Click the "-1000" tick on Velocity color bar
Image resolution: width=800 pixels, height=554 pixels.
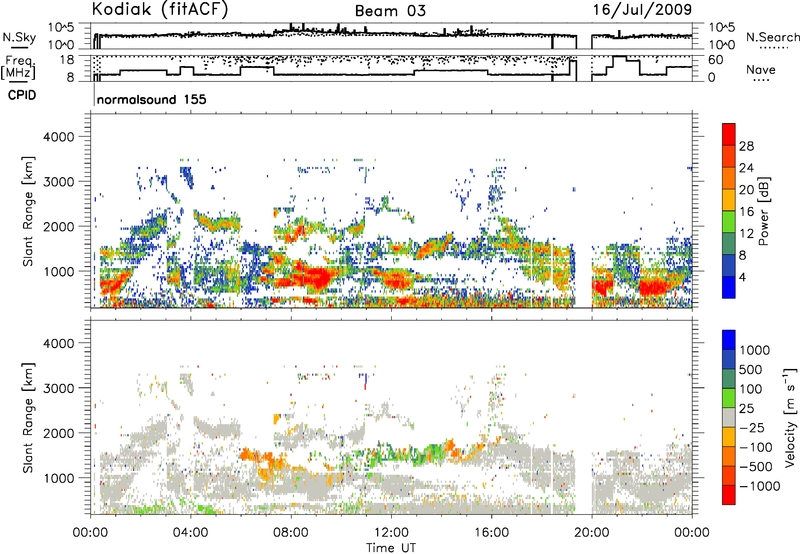(x=760, y=486)
